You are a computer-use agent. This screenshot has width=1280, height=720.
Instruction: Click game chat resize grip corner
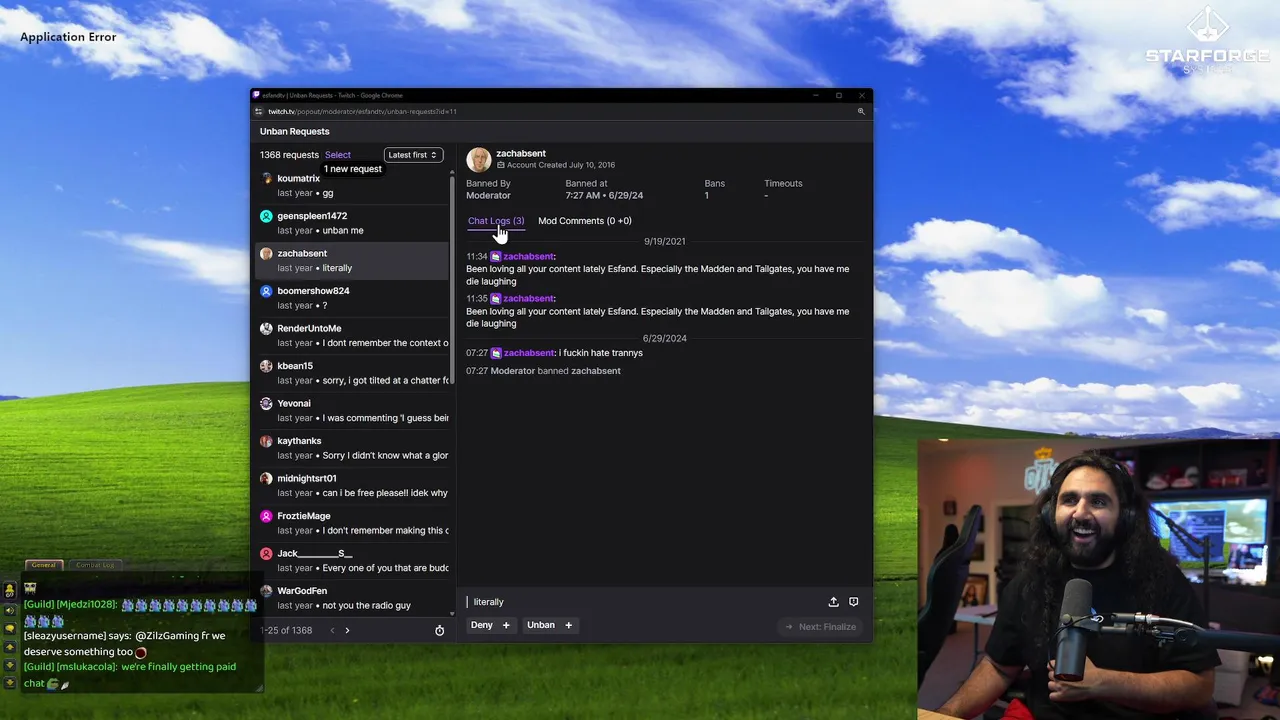(x=259, y=687)
